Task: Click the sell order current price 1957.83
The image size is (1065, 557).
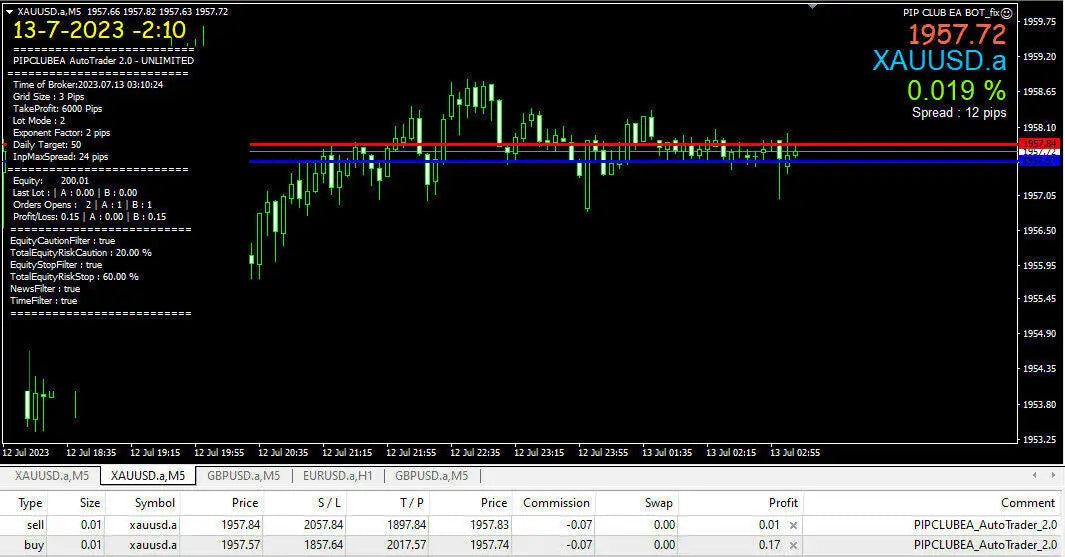Action: (489, 525)
